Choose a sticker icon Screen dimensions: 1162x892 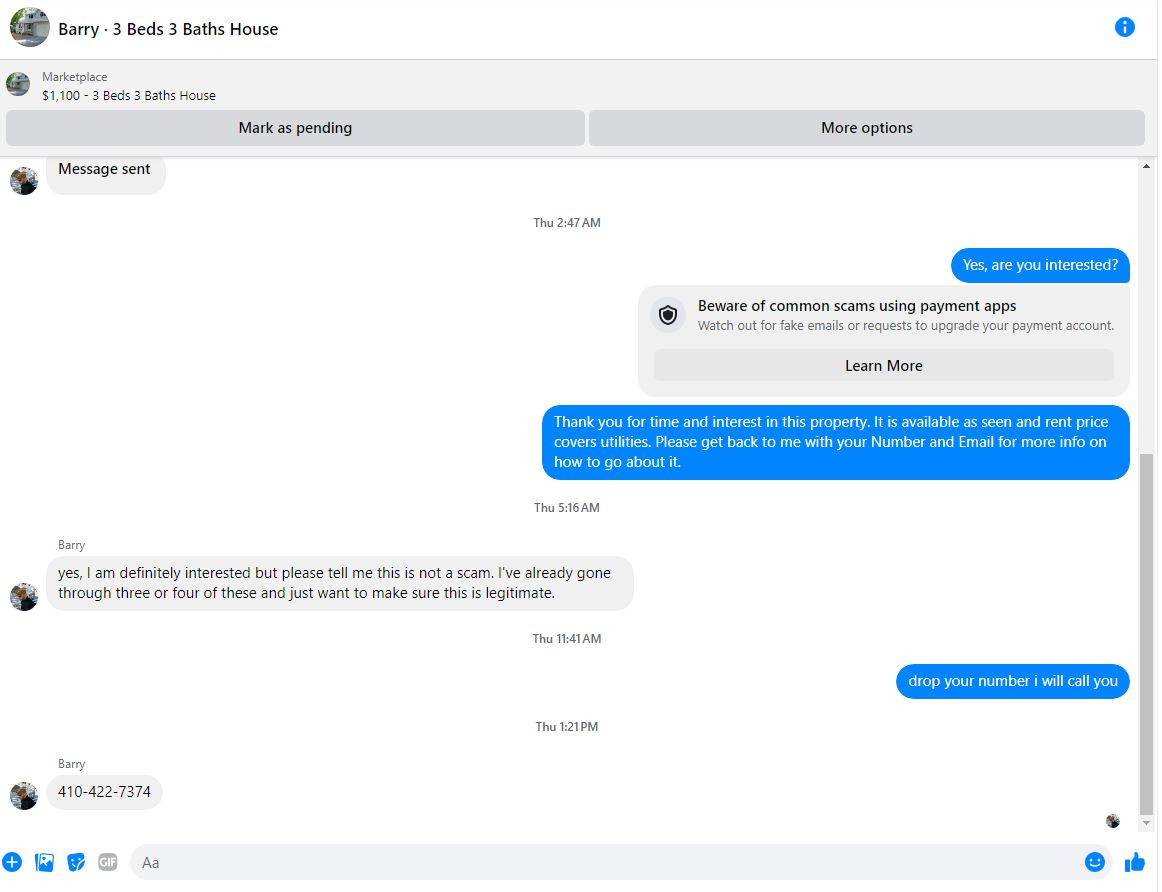pyautogui.click(x=76, y=862)
